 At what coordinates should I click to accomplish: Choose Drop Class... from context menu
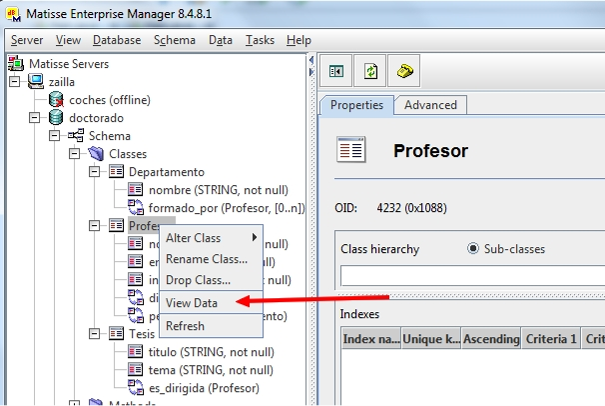click(211, 280)
